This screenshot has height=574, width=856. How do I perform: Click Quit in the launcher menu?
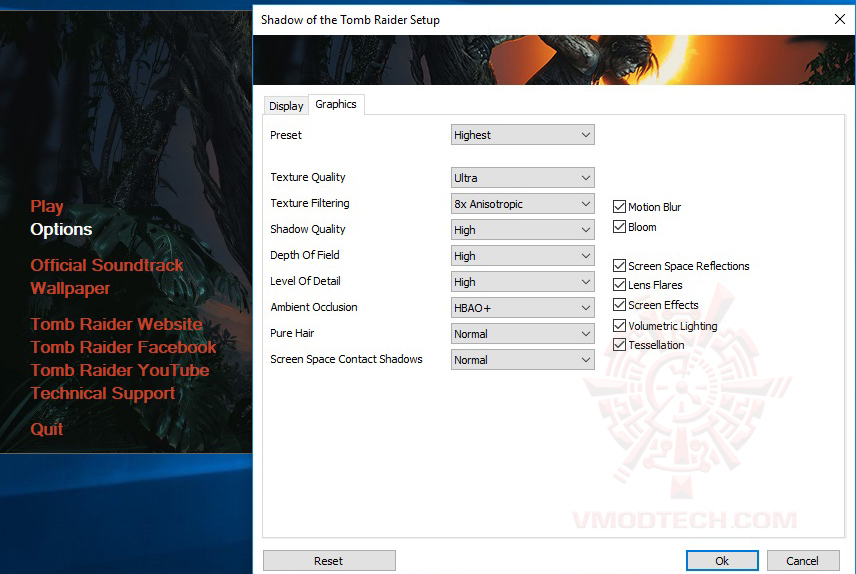[x=47, y=429]
